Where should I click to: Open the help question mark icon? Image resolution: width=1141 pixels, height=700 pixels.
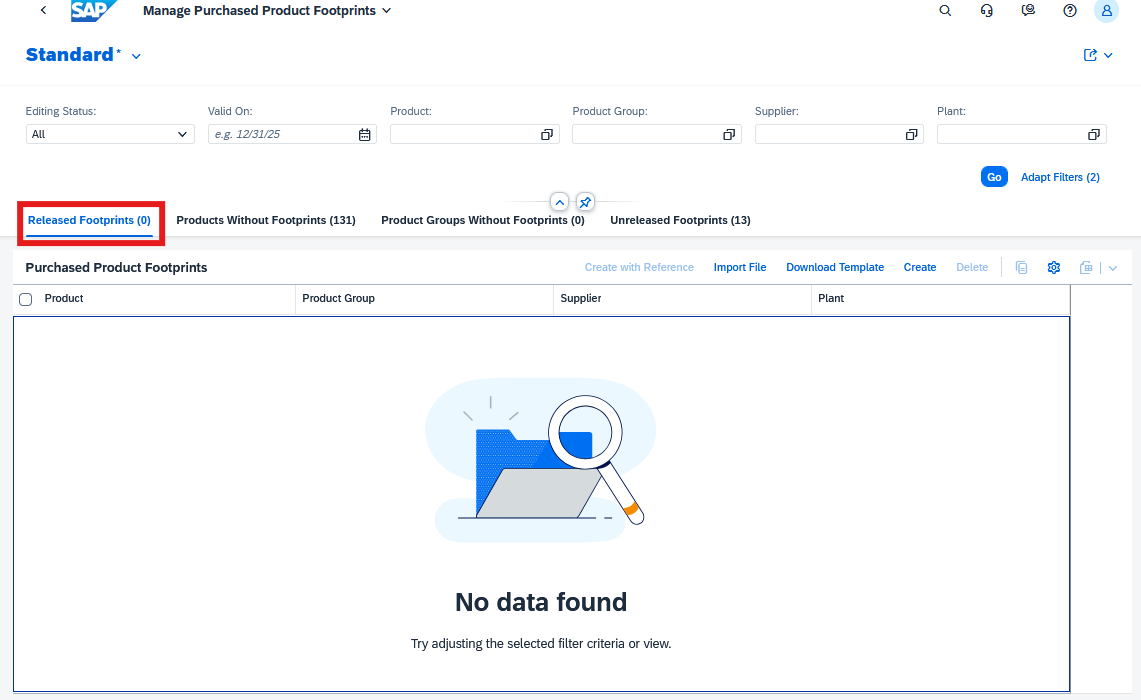[x=1069, y=10]
